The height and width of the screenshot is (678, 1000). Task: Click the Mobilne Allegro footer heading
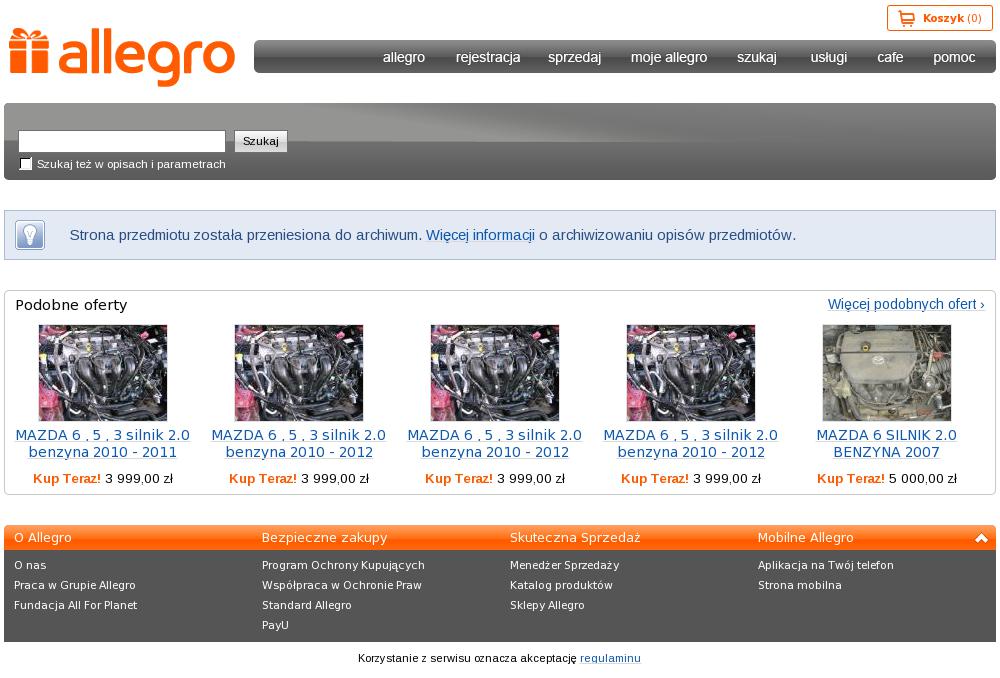click(x=805, y=538)
